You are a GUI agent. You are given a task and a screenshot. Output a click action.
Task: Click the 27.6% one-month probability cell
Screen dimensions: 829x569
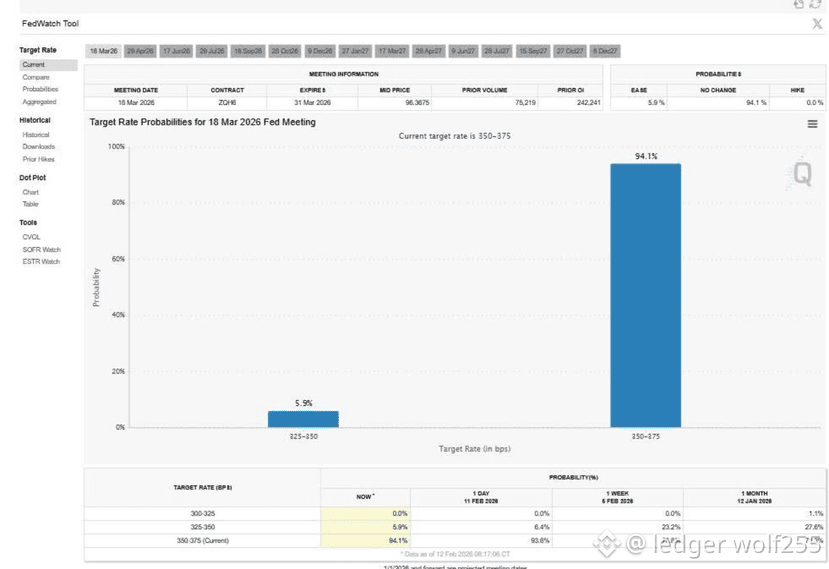coord(754,527)
